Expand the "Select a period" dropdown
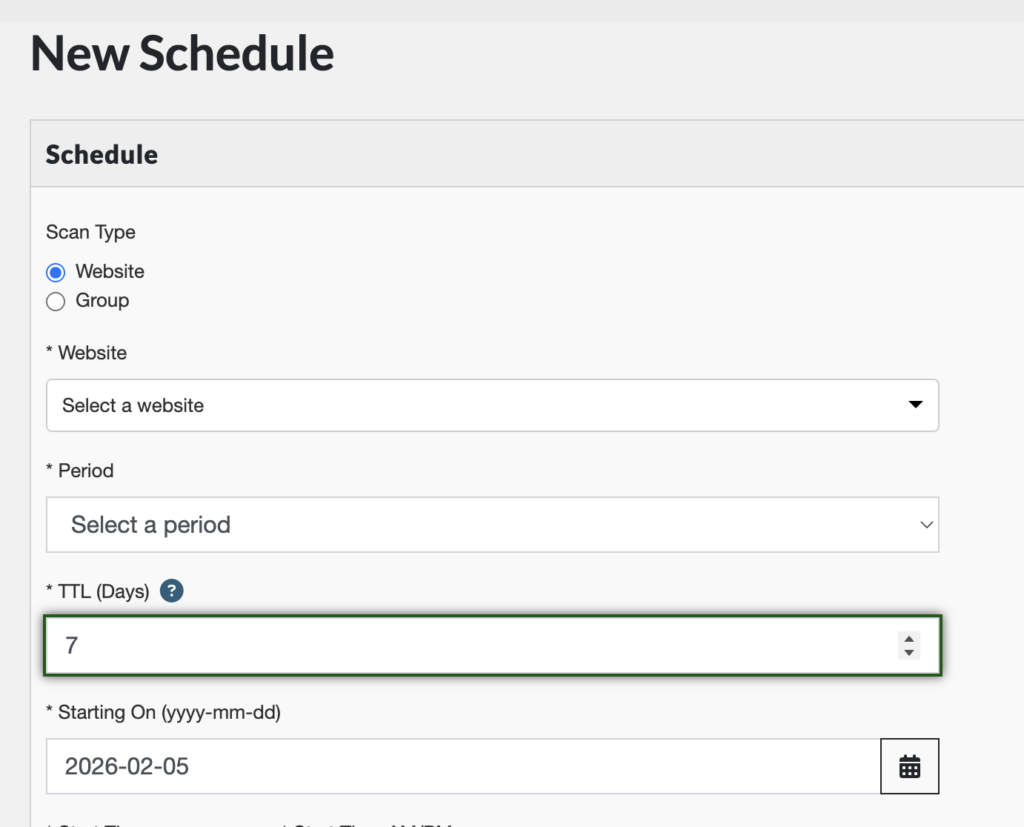 click(480, 525)
